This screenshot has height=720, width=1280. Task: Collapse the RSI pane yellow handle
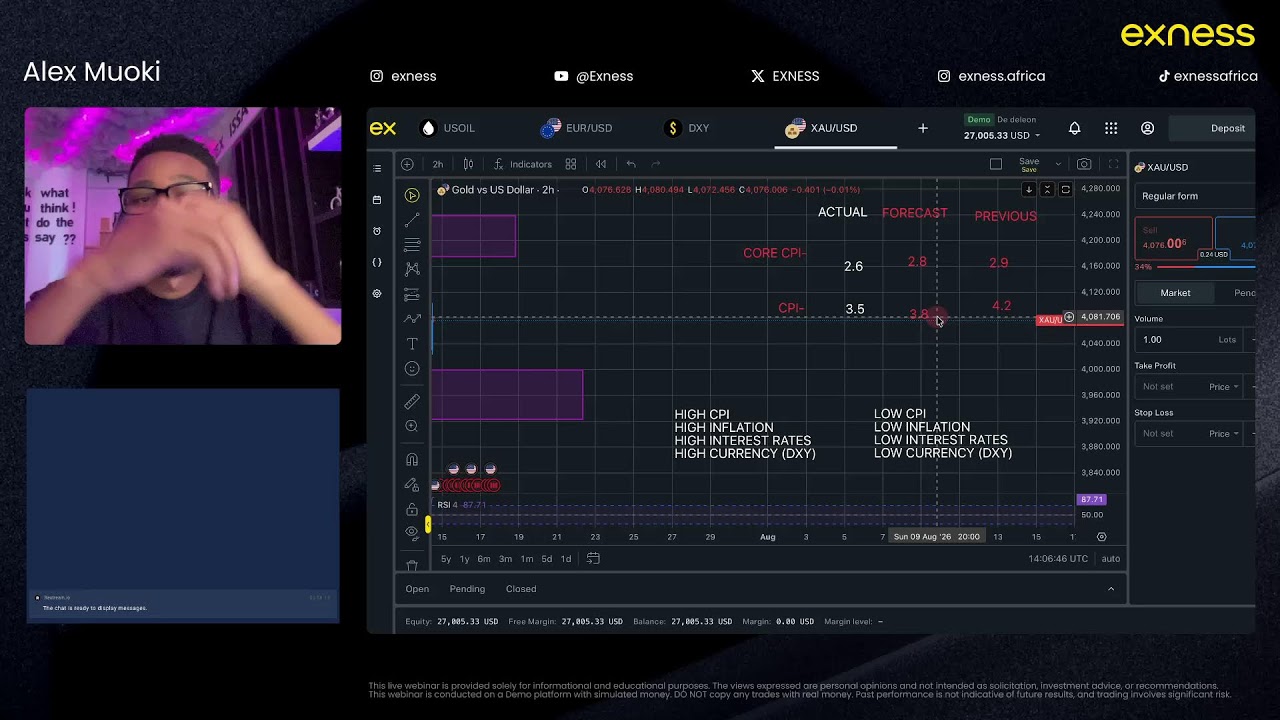tap(428, 525)
